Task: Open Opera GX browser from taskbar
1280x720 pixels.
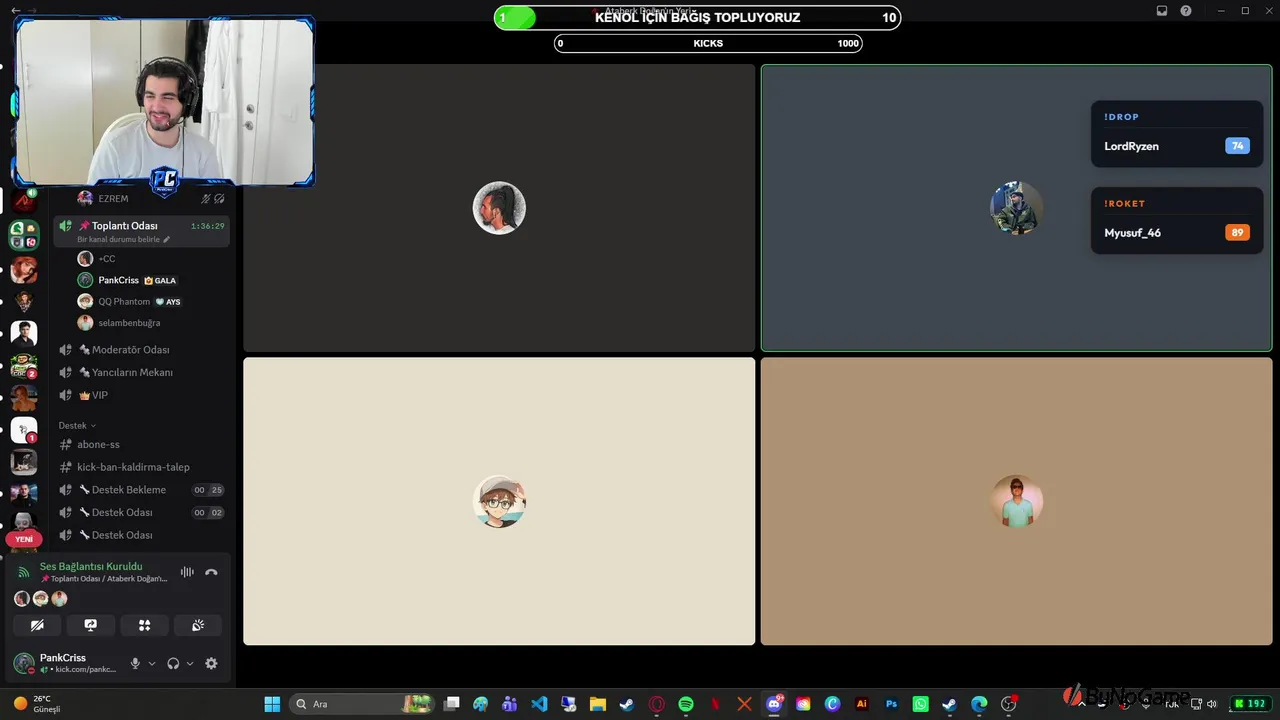Action: [x=657, y=704]
